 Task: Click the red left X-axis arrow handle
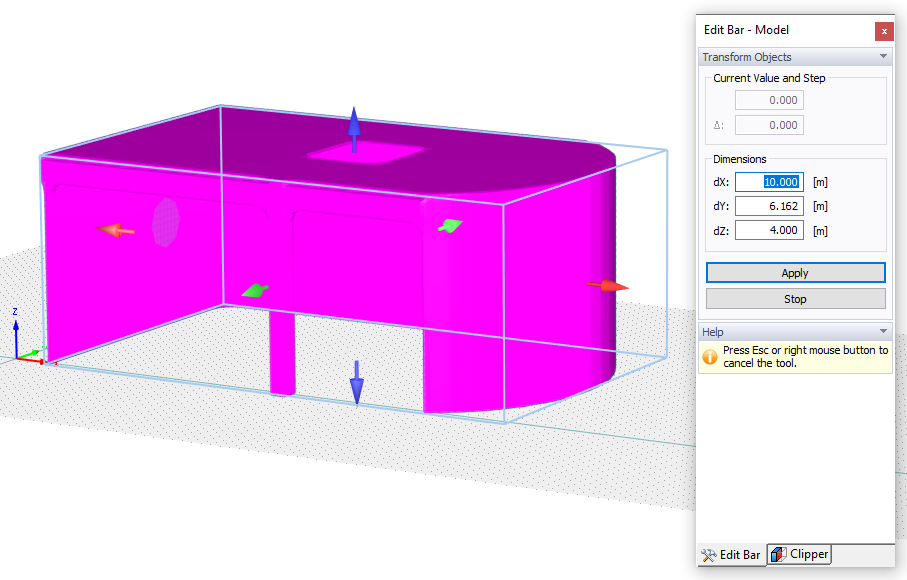tap(115, 230)
